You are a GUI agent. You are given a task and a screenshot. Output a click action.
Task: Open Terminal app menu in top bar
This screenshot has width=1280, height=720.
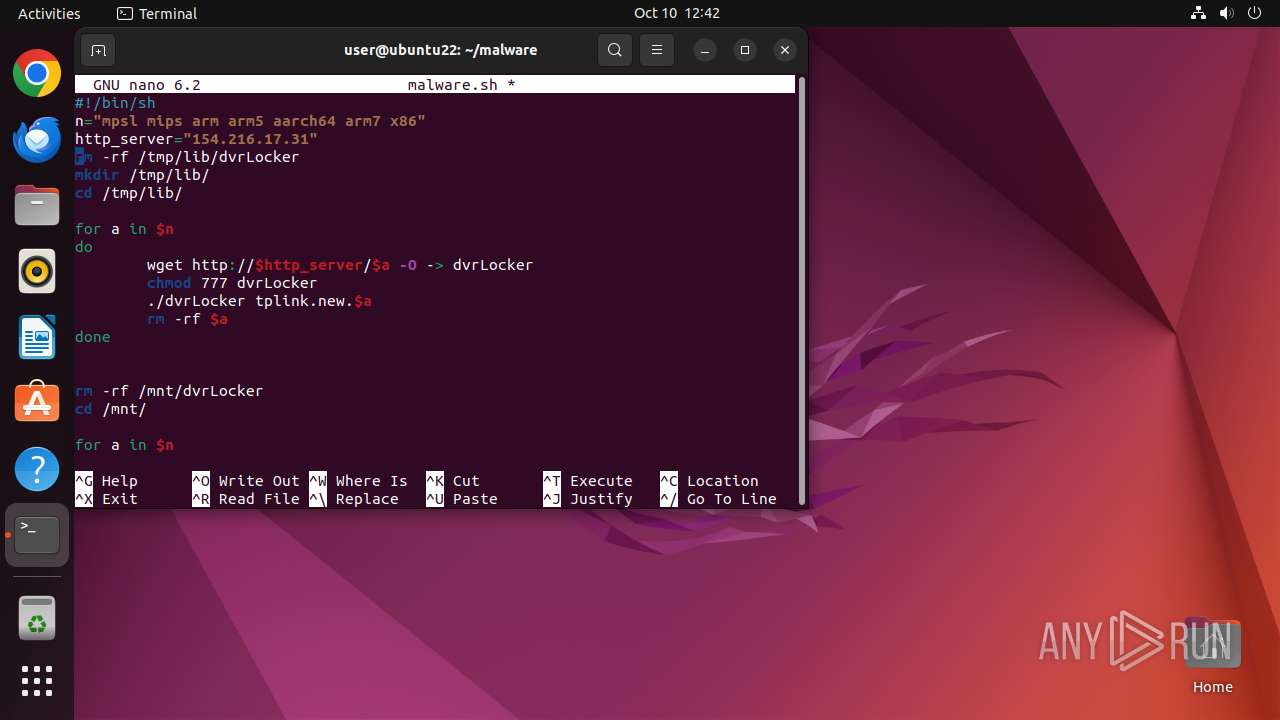pos(157,13)
